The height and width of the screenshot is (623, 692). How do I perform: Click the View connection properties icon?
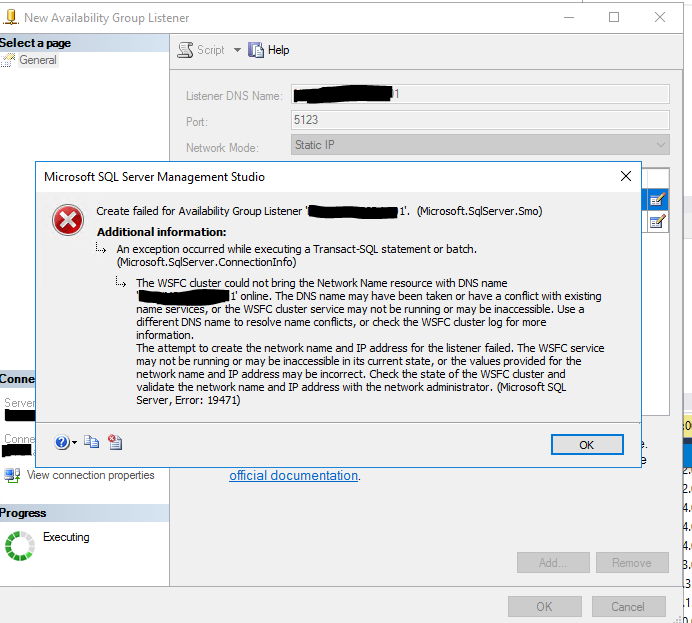[12, 475]
